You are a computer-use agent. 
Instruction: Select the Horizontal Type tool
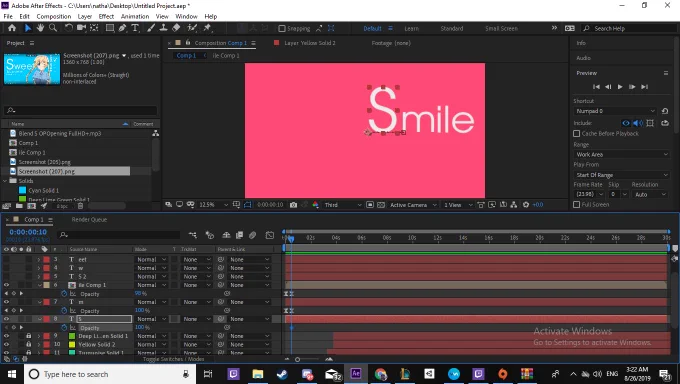coord(135,28)
